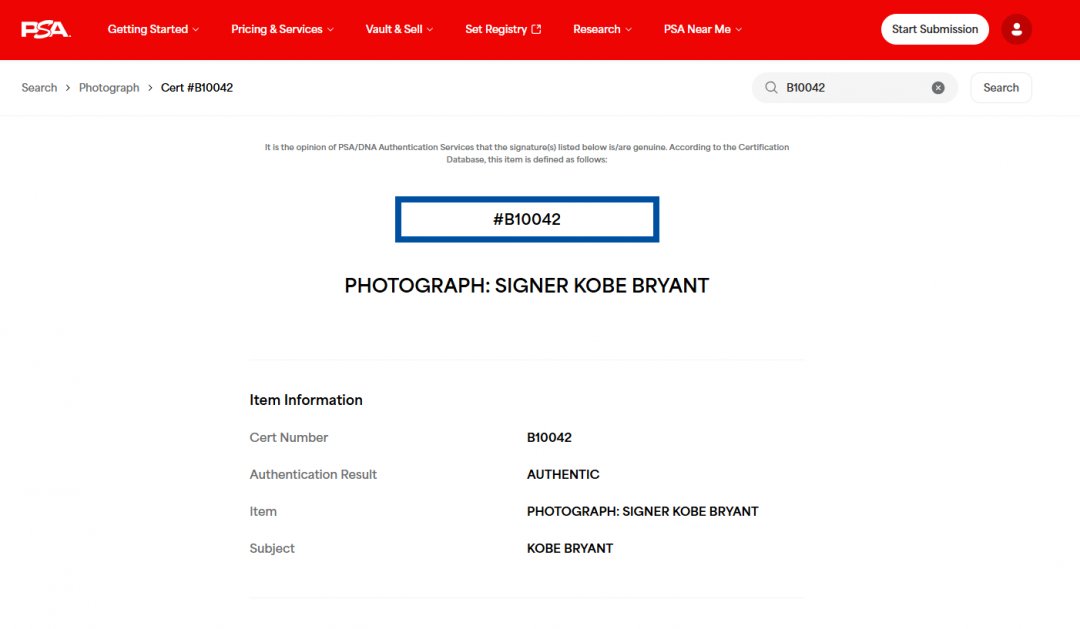Viewport: 1080px width, 629px height.
Task: Click the Subject label
Action: click(x=272, y=548)
